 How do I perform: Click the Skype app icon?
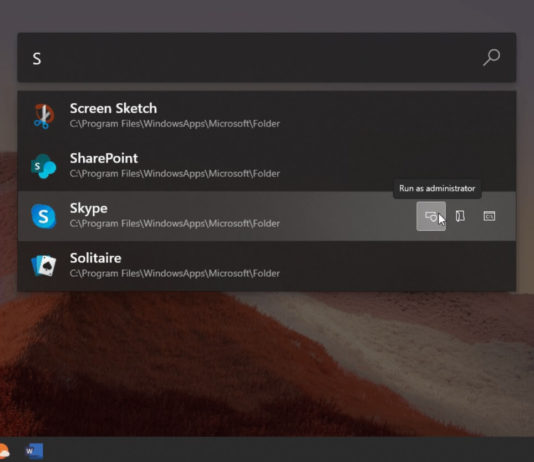click(x=44, y=216)
